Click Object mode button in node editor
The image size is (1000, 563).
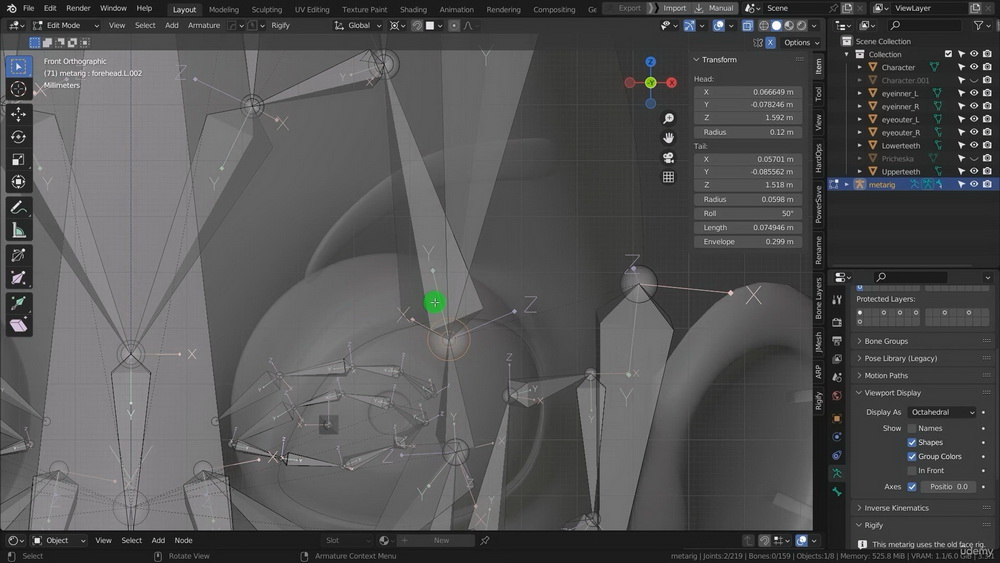tap(59, 540)
